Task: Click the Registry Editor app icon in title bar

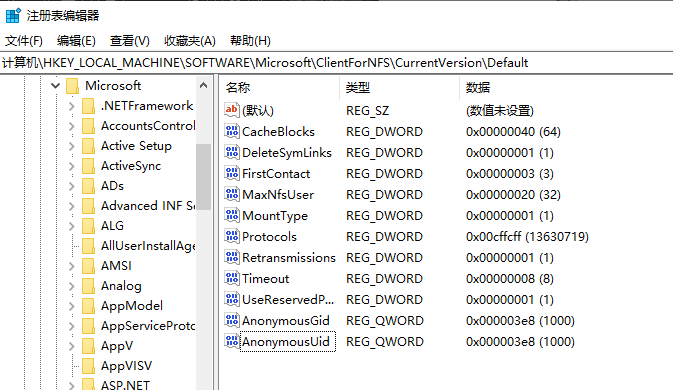Action: 13,15
